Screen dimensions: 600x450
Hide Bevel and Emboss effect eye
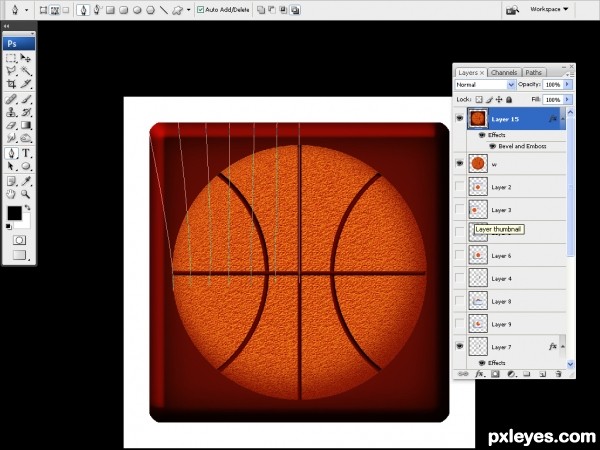click(492, 146)
